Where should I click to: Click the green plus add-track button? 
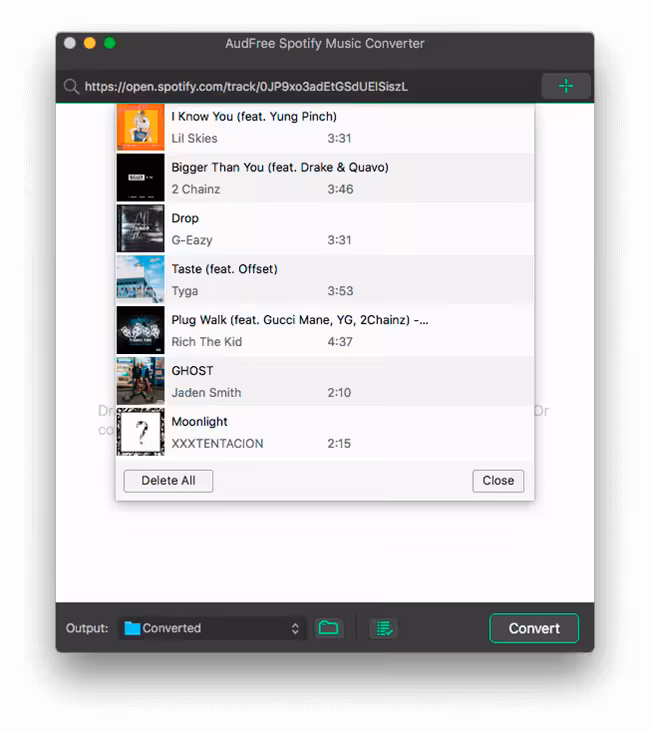pos(566,86)
